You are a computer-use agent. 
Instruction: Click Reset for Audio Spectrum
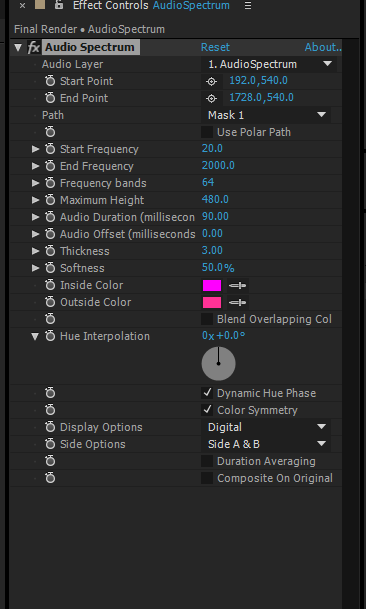[x=215, y=47]
